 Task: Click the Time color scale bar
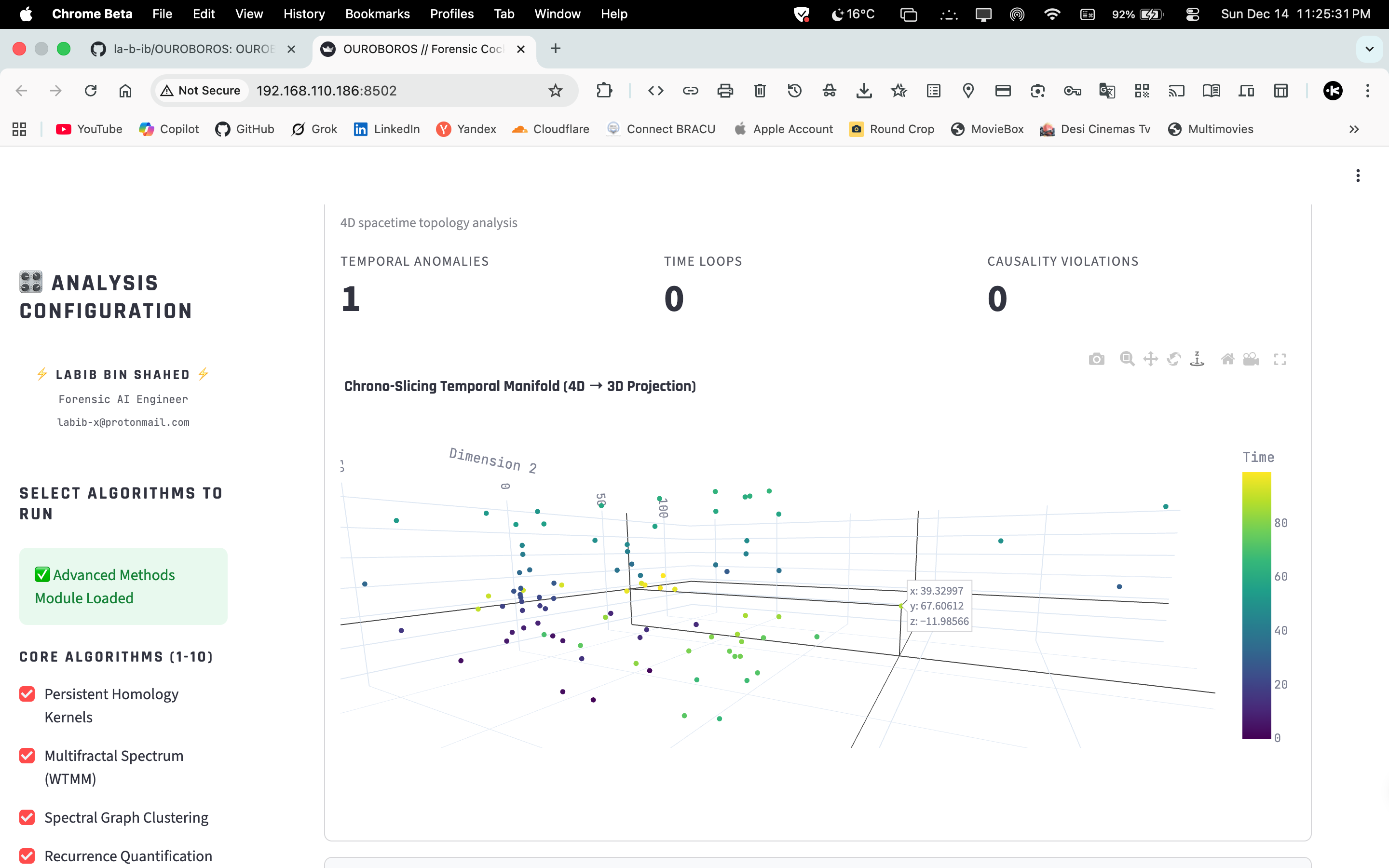pyautogui.click(x=1256, y=605)
